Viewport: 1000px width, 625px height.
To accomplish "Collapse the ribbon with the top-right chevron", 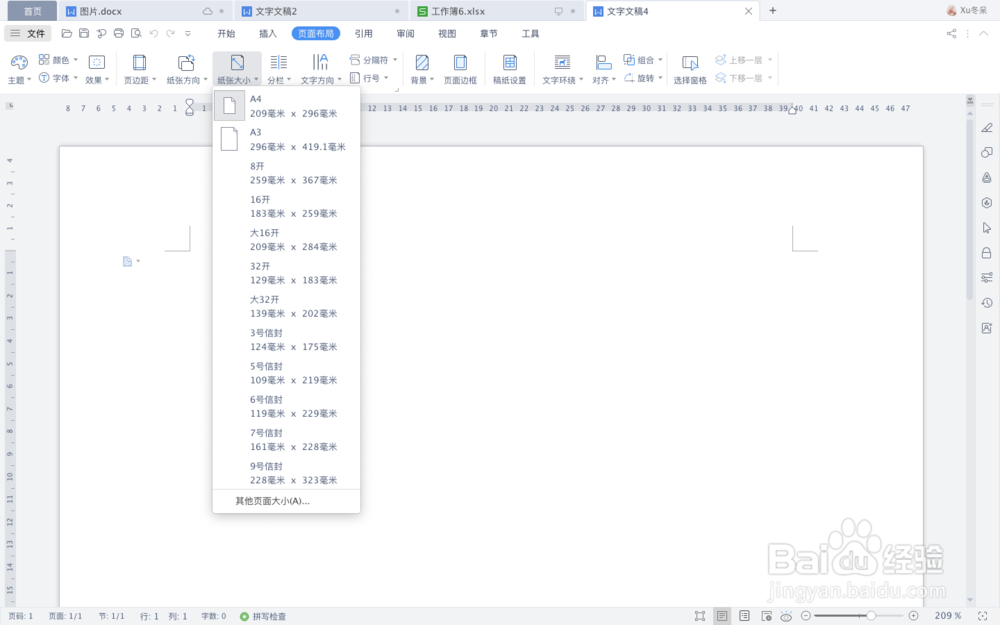I will pos(983,34).
